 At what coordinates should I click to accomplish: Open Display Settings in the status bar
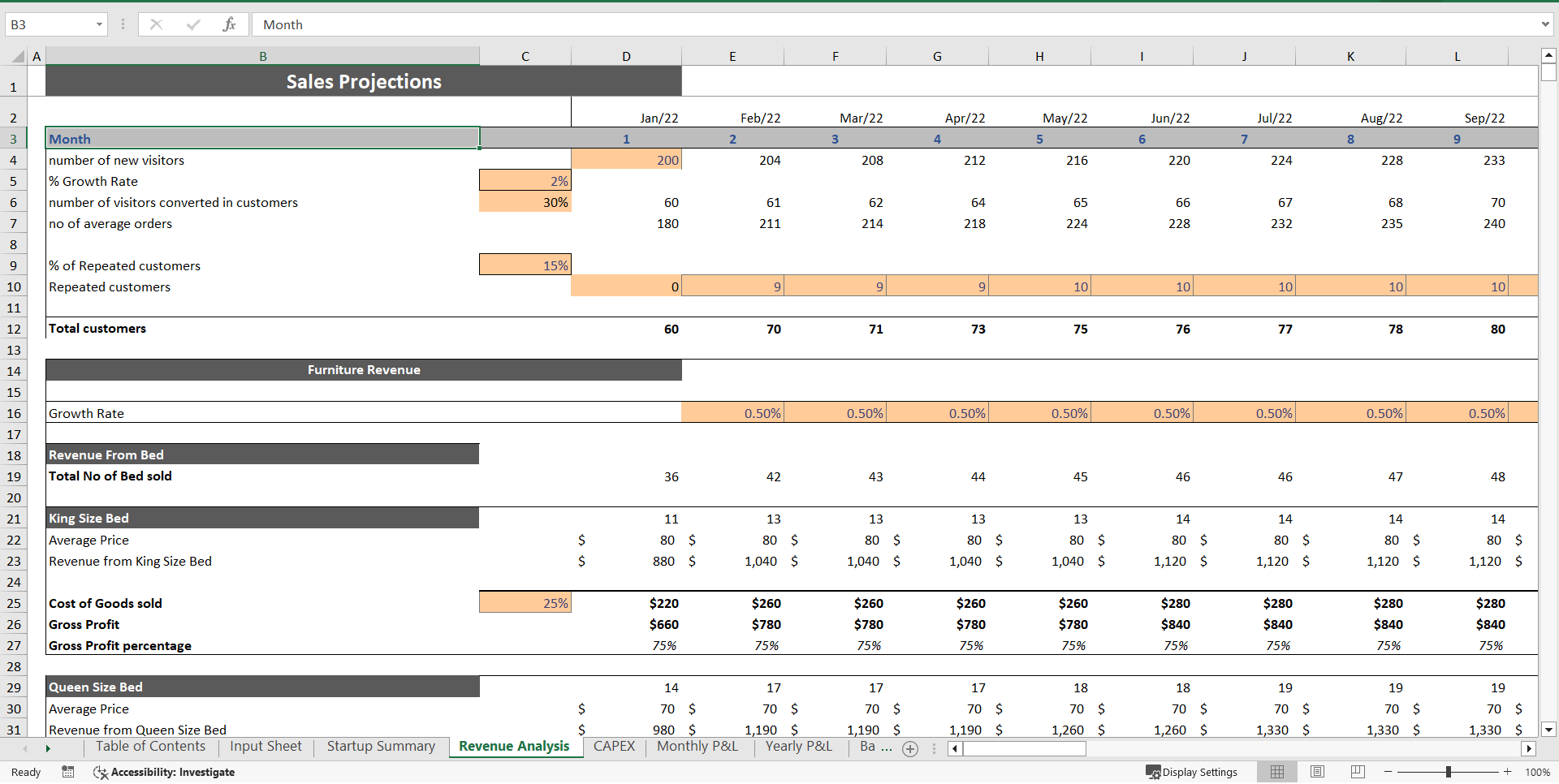(x=1192, y=772)
